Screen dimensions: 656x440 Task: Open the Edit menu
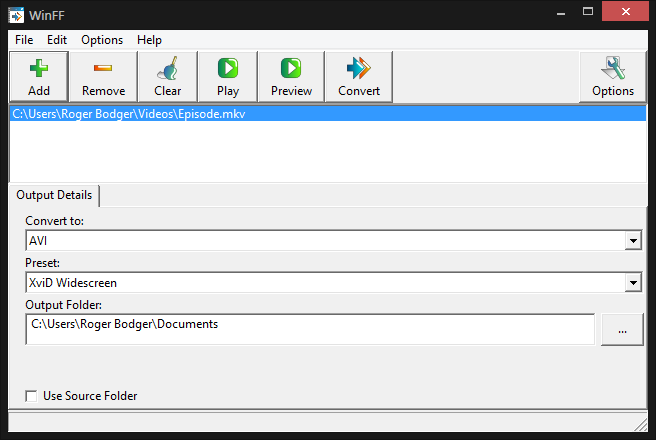point(57,40)
